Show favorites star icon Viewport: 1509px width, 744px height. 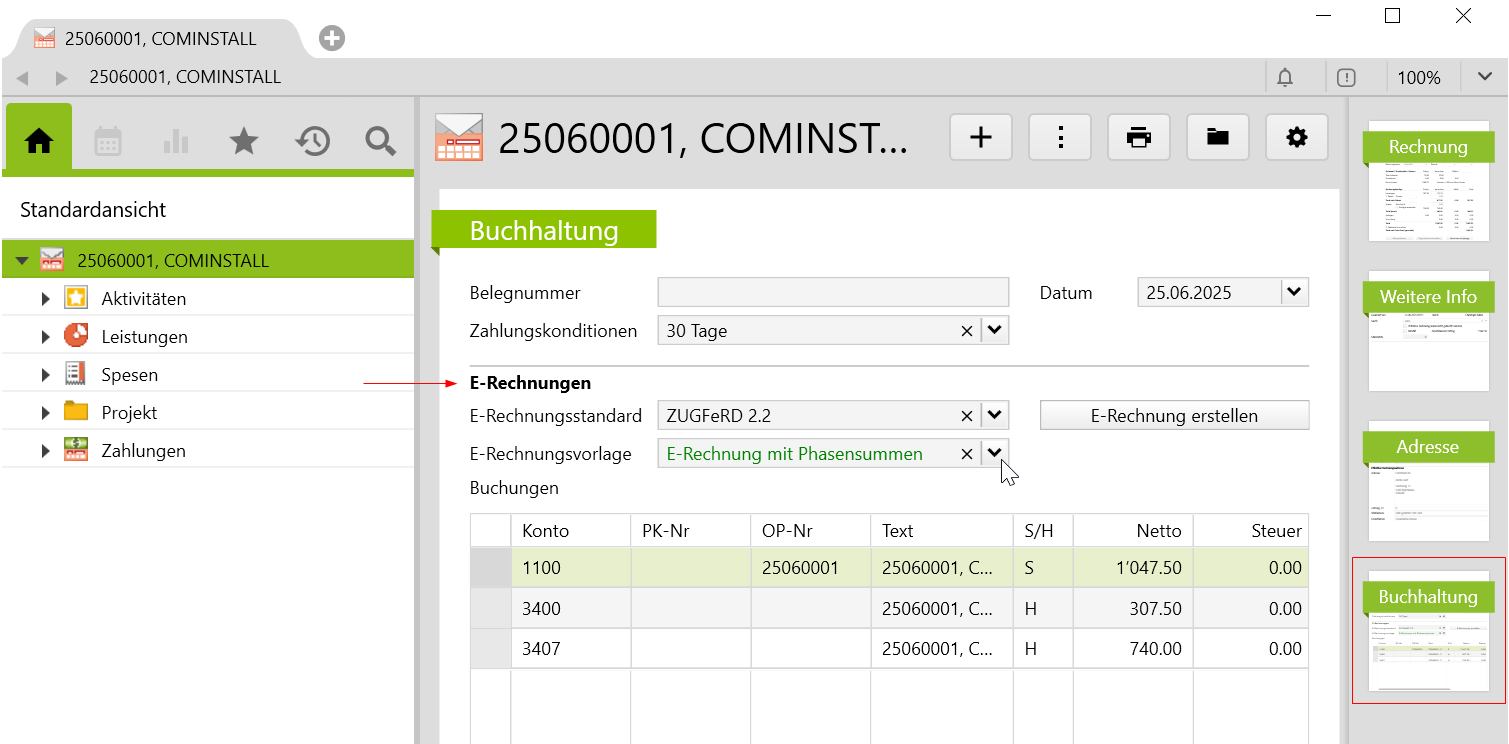[244, 141]
